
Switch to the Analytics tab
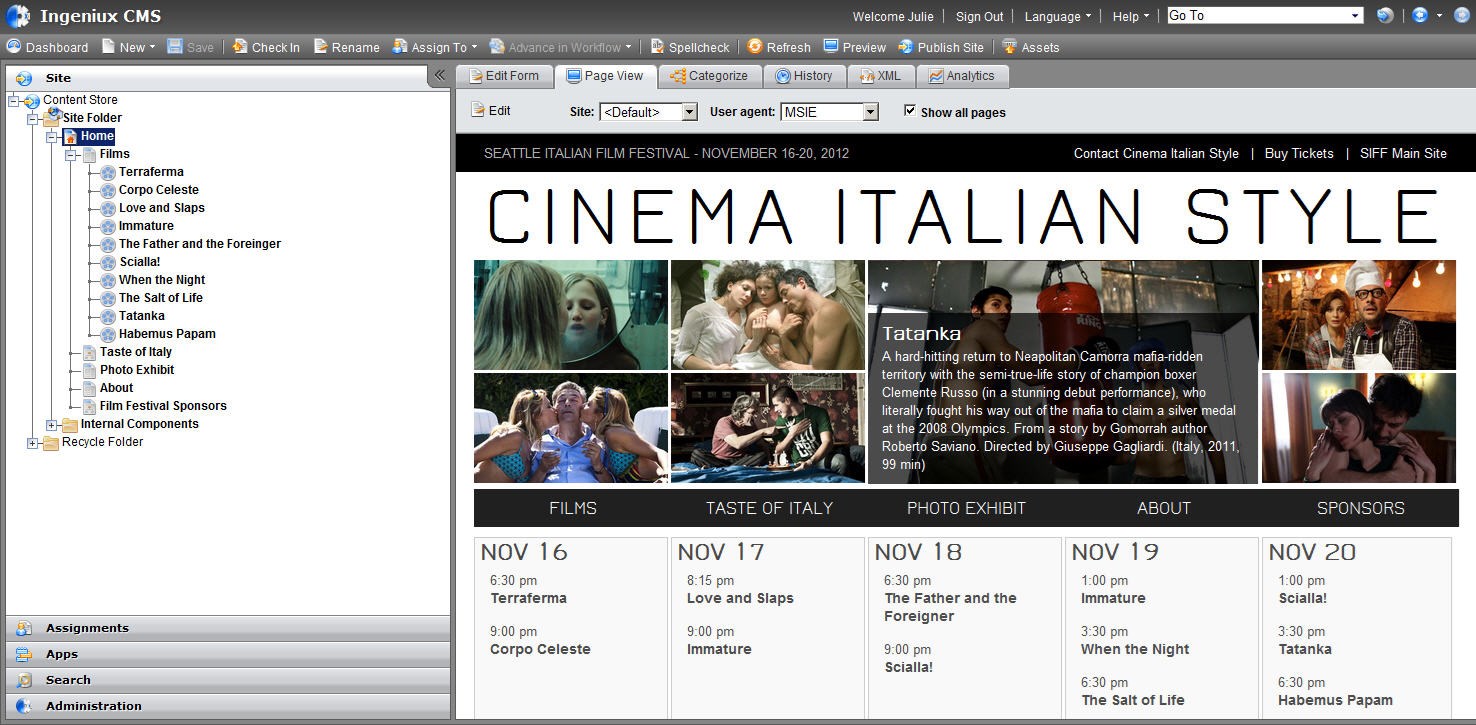[x=962, y=76]
